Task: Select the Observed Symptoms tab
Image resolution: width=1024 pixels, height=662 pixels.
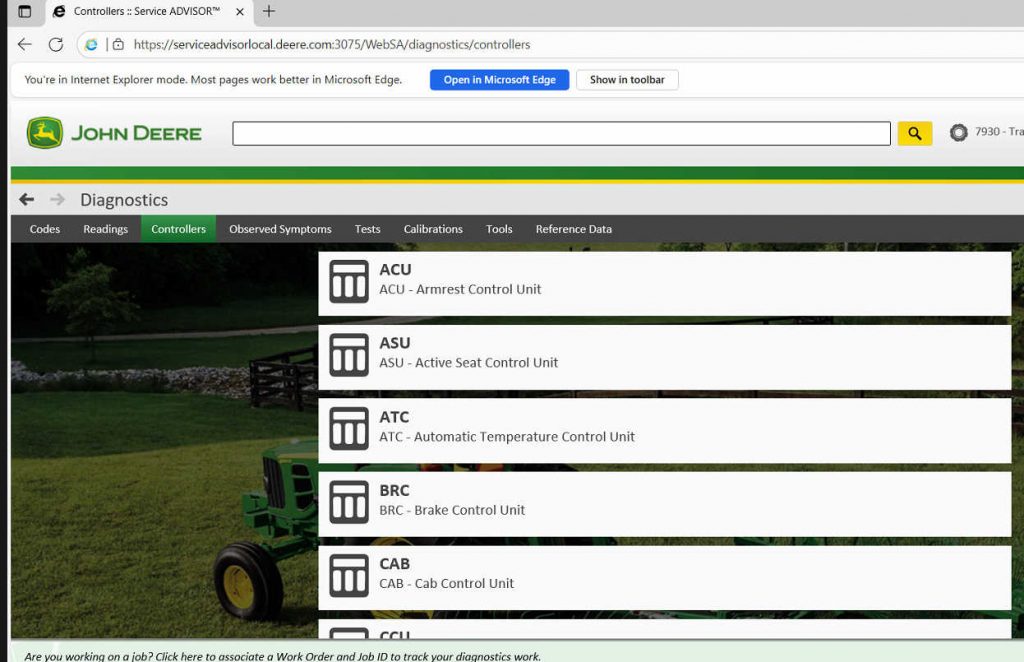Action: pos(280,229)
